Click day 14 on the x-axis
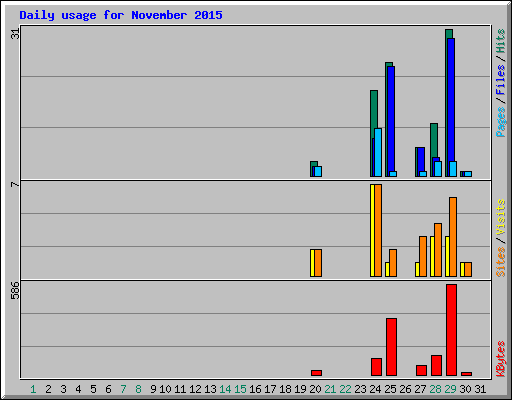The width and height of the screenshot is (512, 400). tap(225, 389)
